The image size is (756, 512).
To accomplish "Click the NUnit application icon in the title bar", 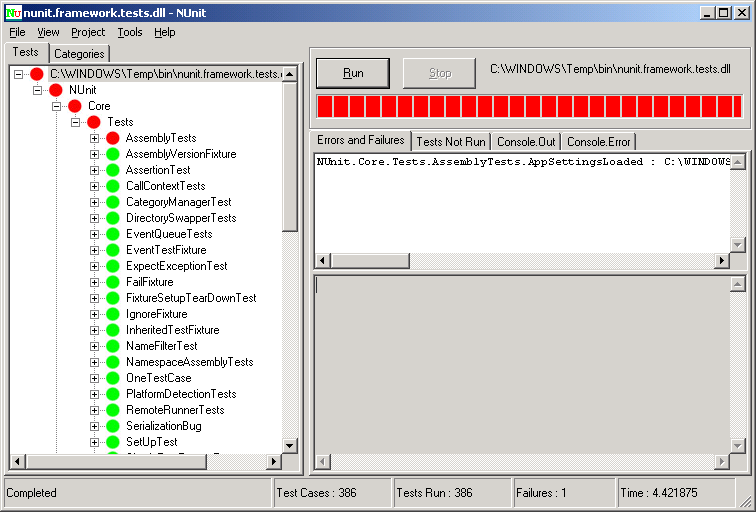I will [14, 13].
